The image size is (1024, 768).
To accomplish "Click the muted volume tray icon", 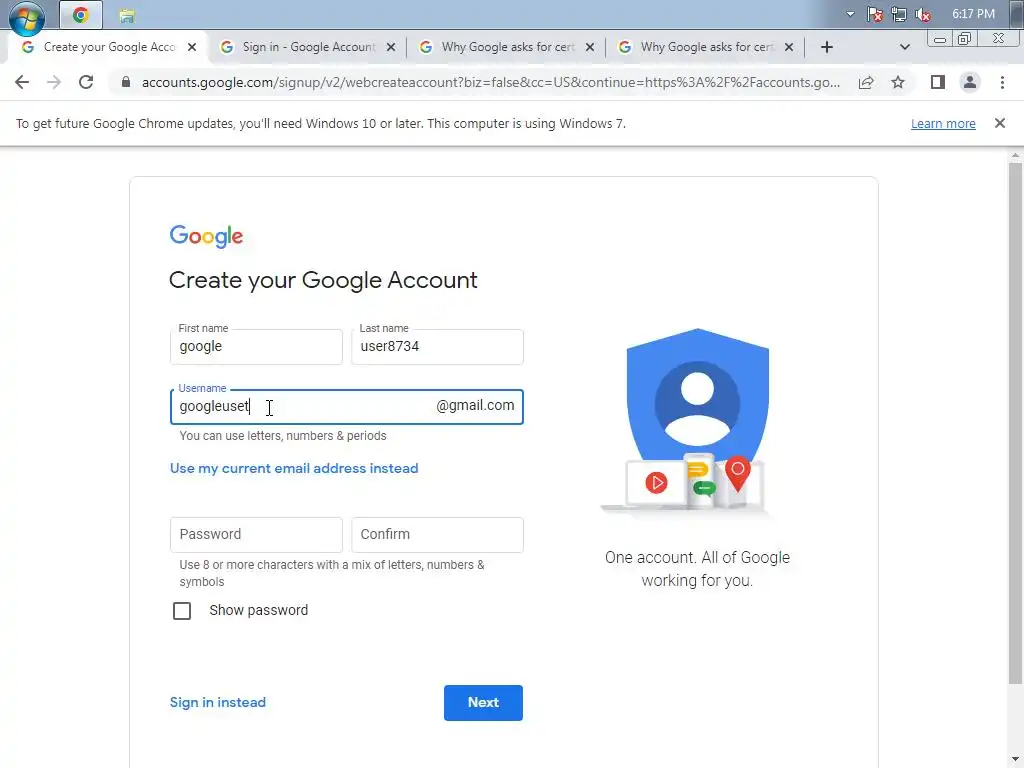I will (923, 14).
